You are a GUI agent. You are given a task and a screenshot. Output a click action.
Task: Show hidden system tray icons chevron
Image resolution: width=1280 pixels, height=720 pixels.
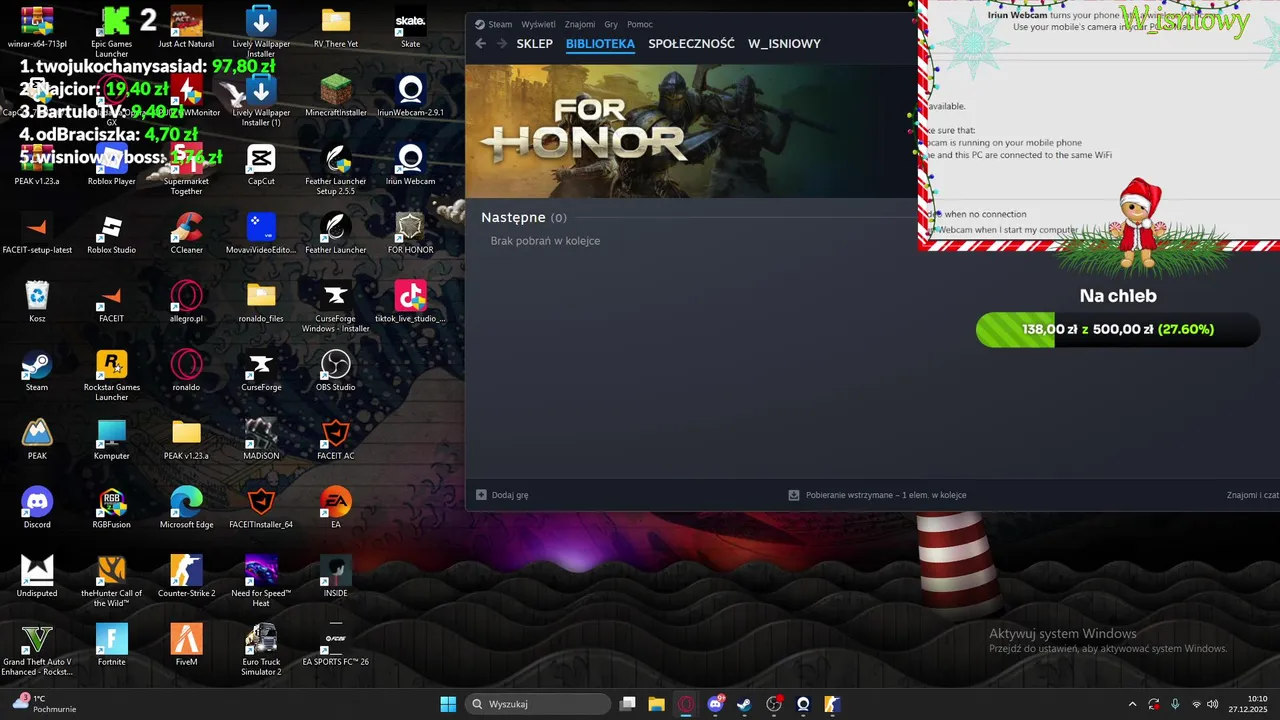pyautogui.click(x=1132, y=704)
